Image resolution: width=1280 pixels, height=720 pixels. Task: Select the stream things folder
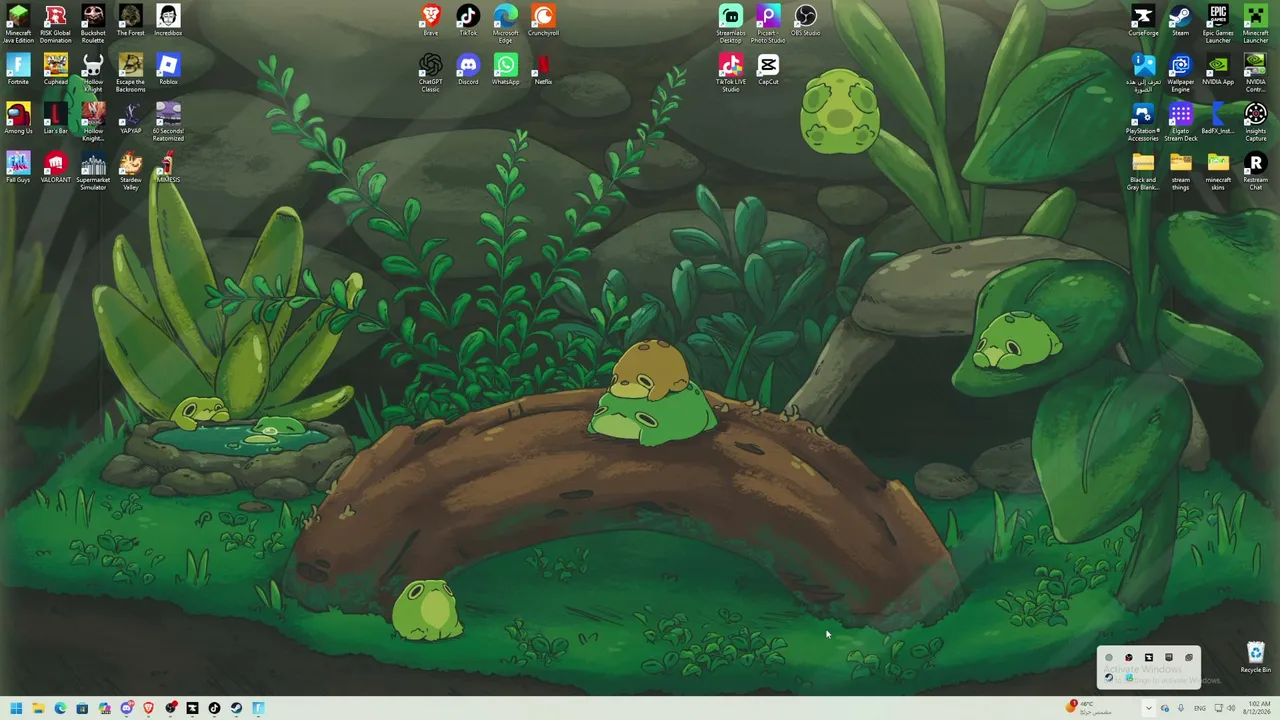(x=1181, y=171)
